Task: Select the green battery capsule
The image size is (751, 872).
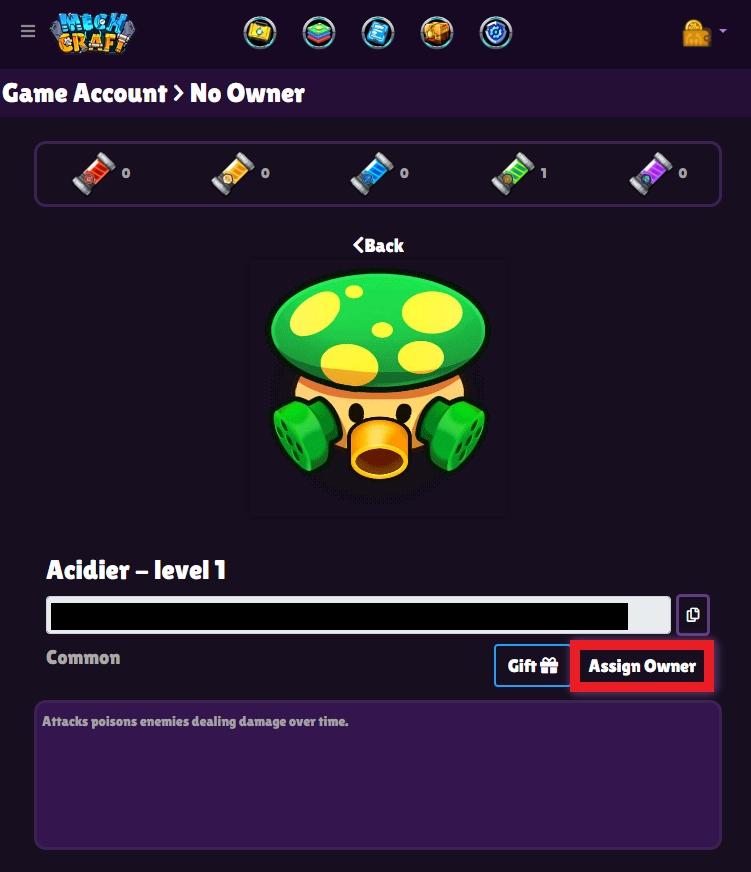Action: [x=513, y=174]
